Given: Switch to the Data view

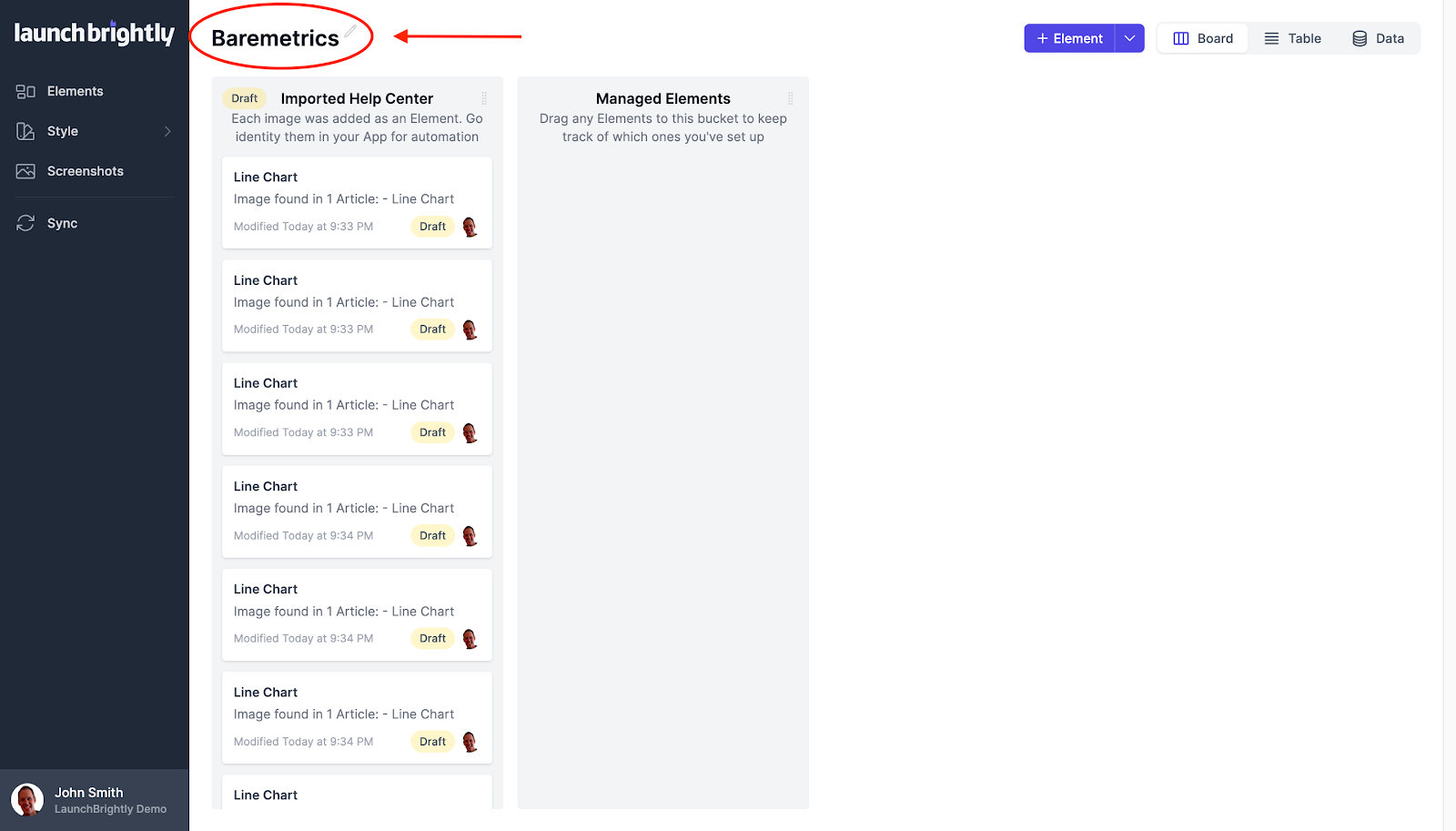Looking at the screenshot, I should tap(1378, 38).
